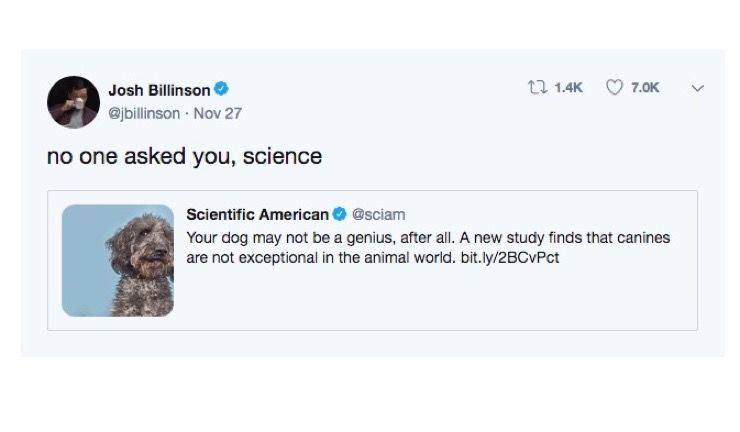Expand the tweet options chevron

[698, 89]
